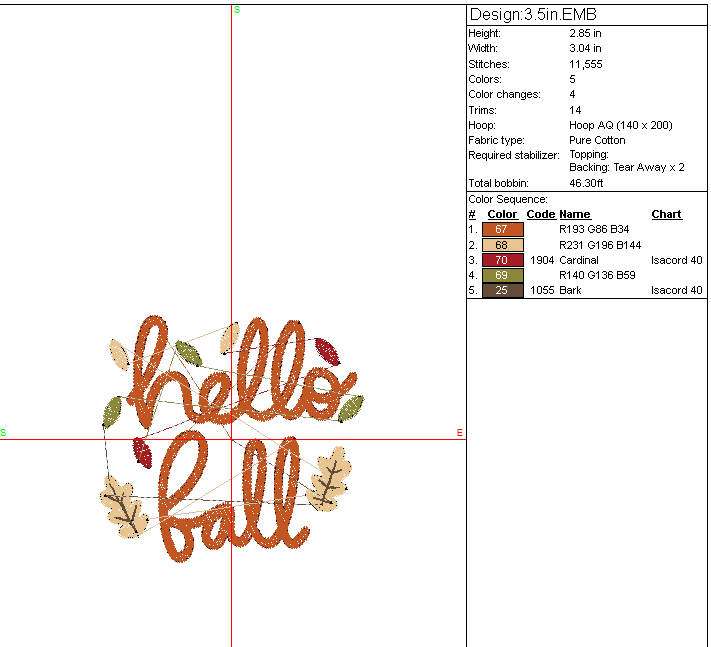Click the oak leaf at bottom left of the design
This screenshot has height=647, width=711.
point(124,507)
